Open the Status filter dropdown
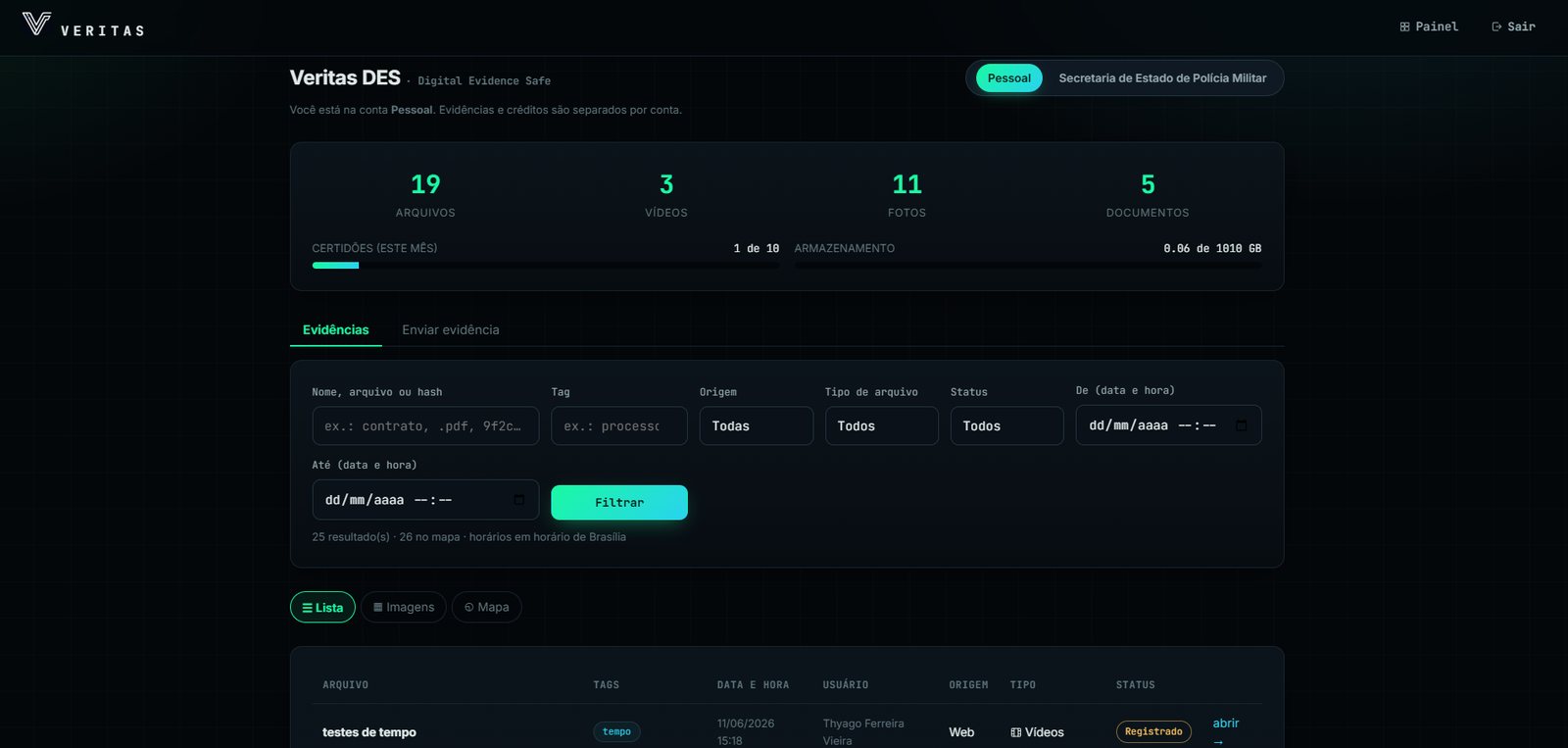Image resolution: width=1568 pixels, height=748 pixels. (x=1006, y=426)
